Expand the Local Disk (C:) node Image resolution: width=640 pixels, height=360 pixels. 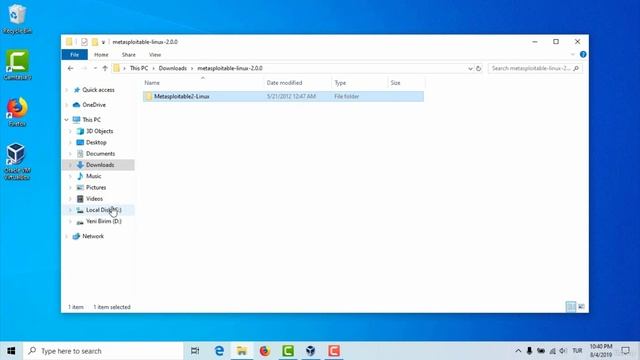point(71,210)
